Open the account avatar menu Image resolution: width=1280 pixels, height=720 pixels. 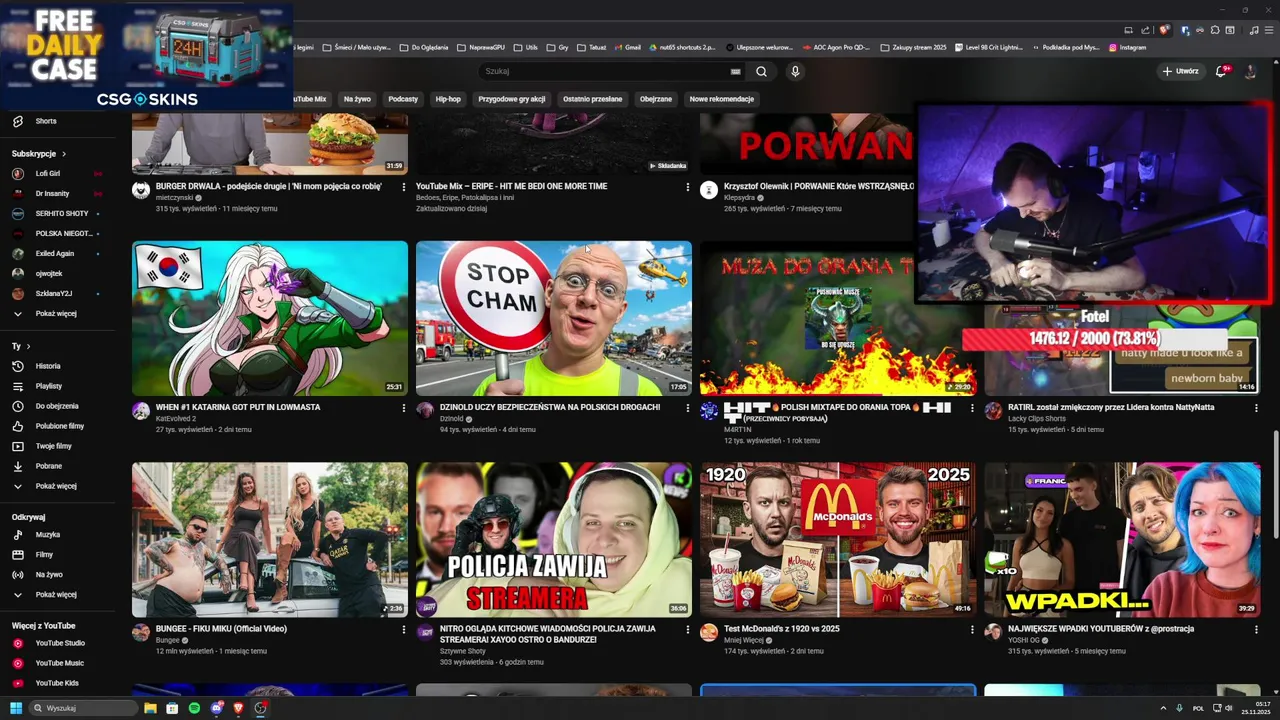(x=1250, y=72)
